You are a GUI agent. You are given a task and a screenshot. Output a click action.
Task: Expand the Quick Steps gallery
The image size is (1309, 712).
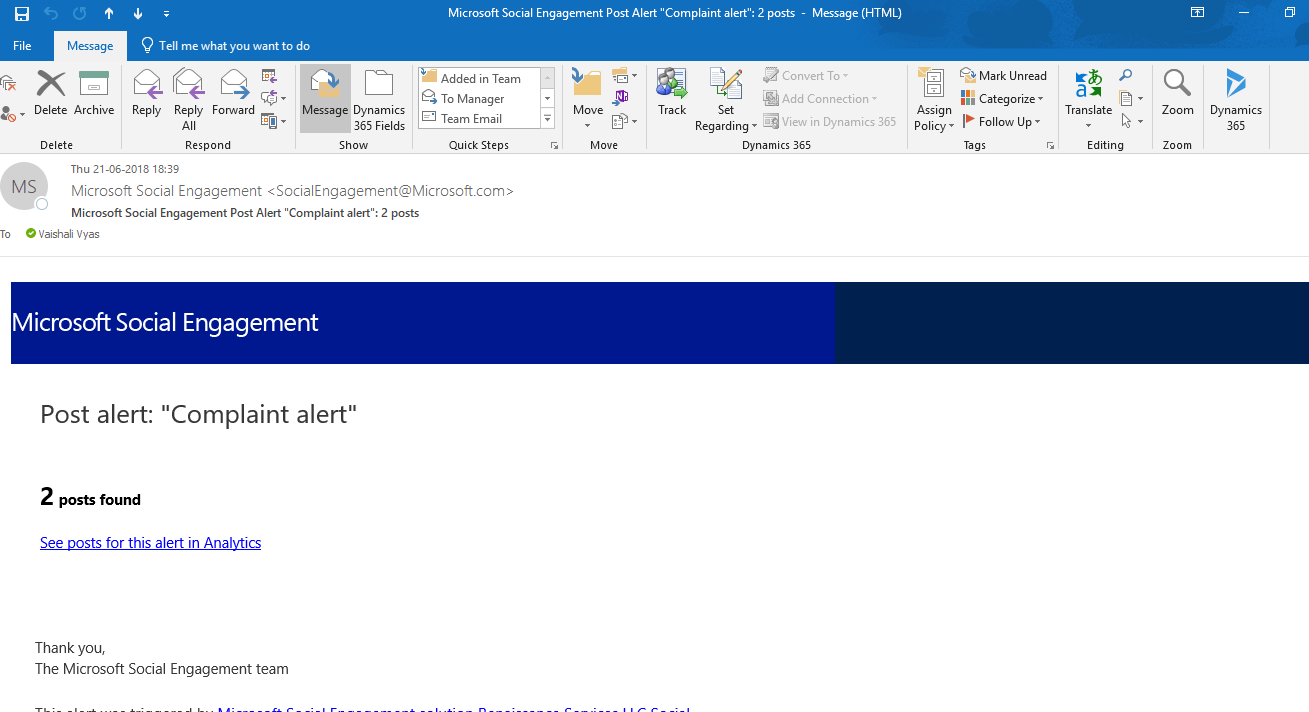click(547, 118)
